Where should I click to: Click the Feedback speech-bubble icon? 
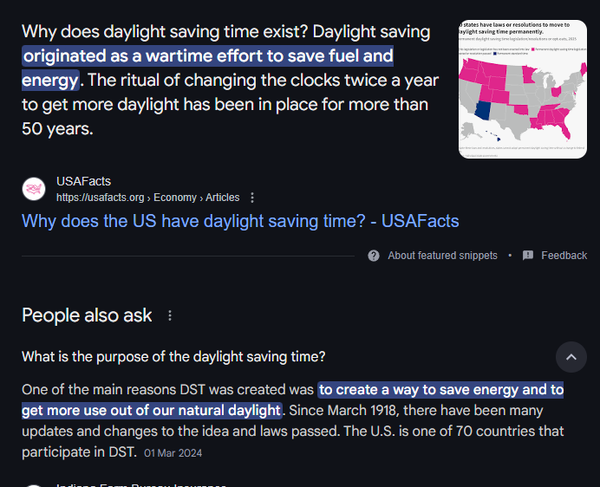tap(528, 256)
